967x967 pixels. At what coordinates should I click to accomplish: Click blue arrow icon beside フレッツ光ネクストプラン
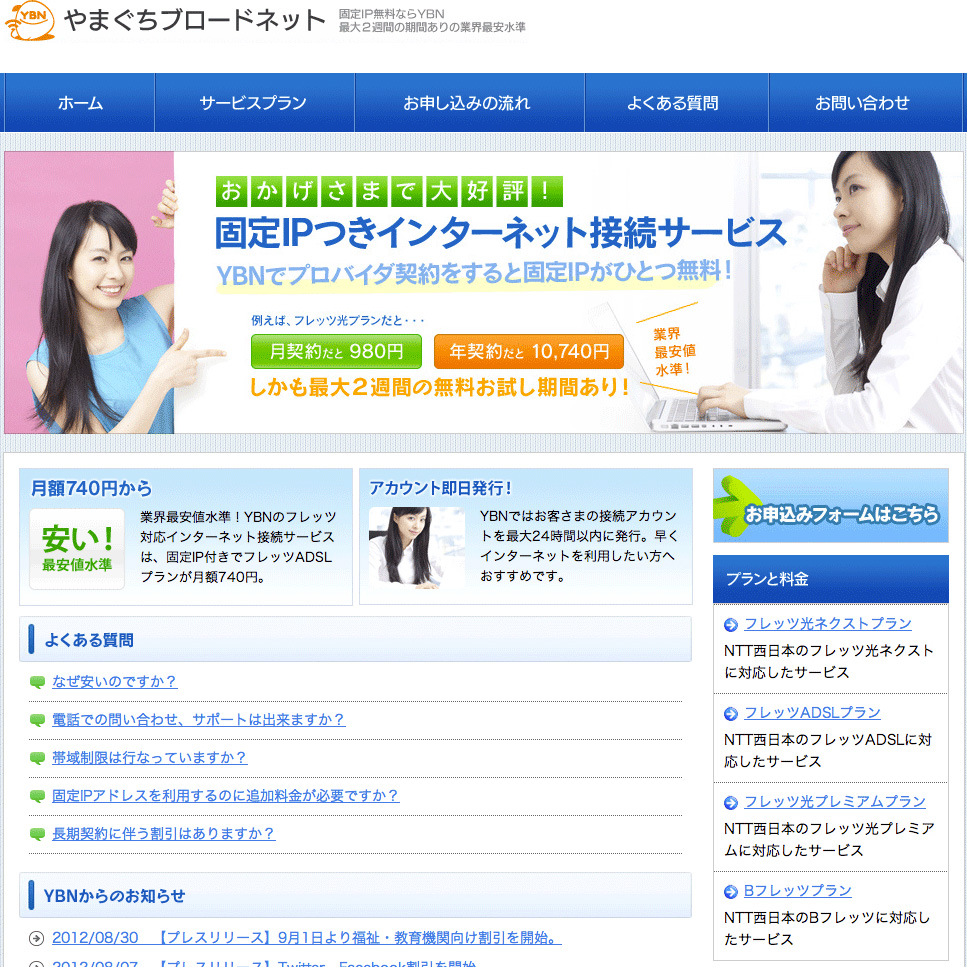click(x=731, y=625)
